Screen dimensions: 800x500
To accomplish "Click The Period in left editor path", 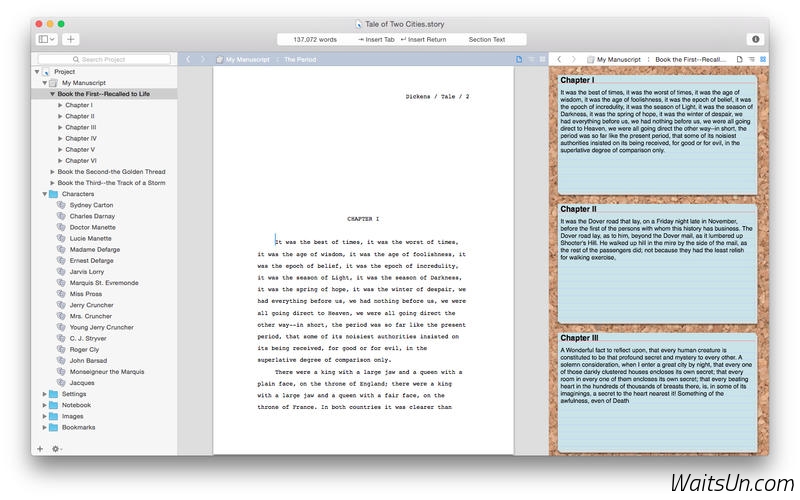I will (x=300, y=60).
